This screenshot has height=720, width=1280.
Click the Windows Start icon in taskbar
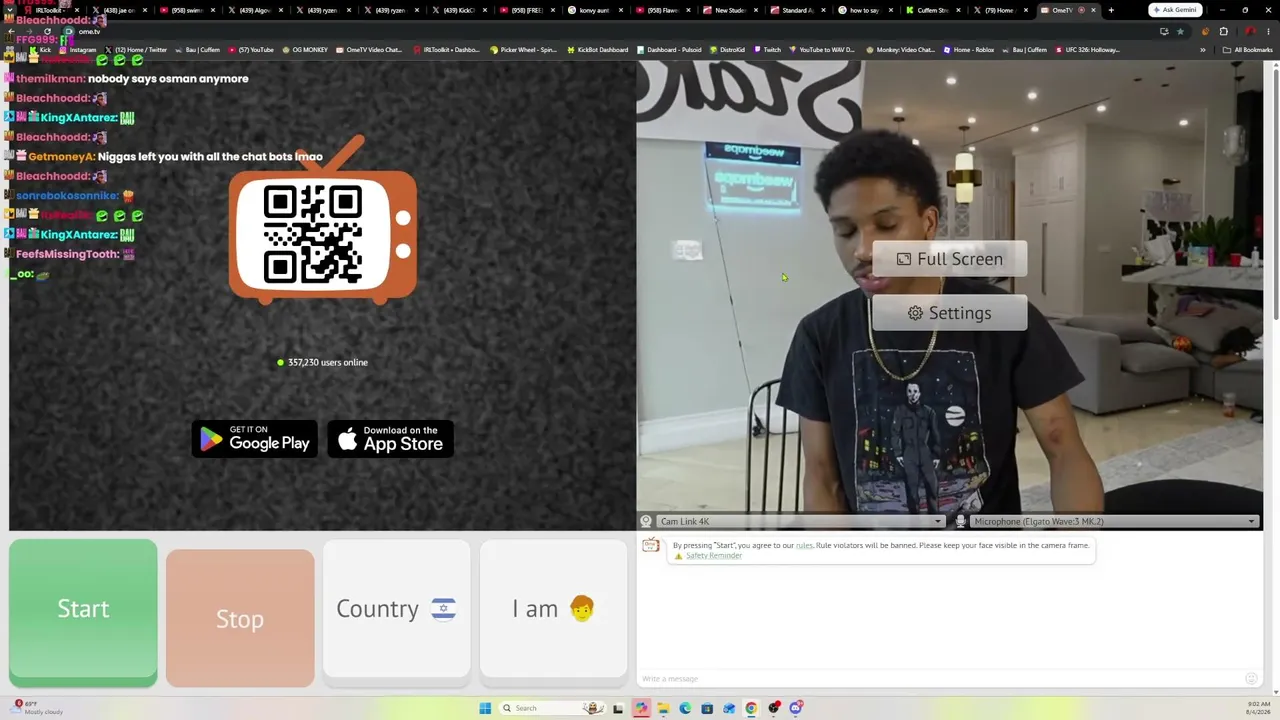tap(485, 708)
